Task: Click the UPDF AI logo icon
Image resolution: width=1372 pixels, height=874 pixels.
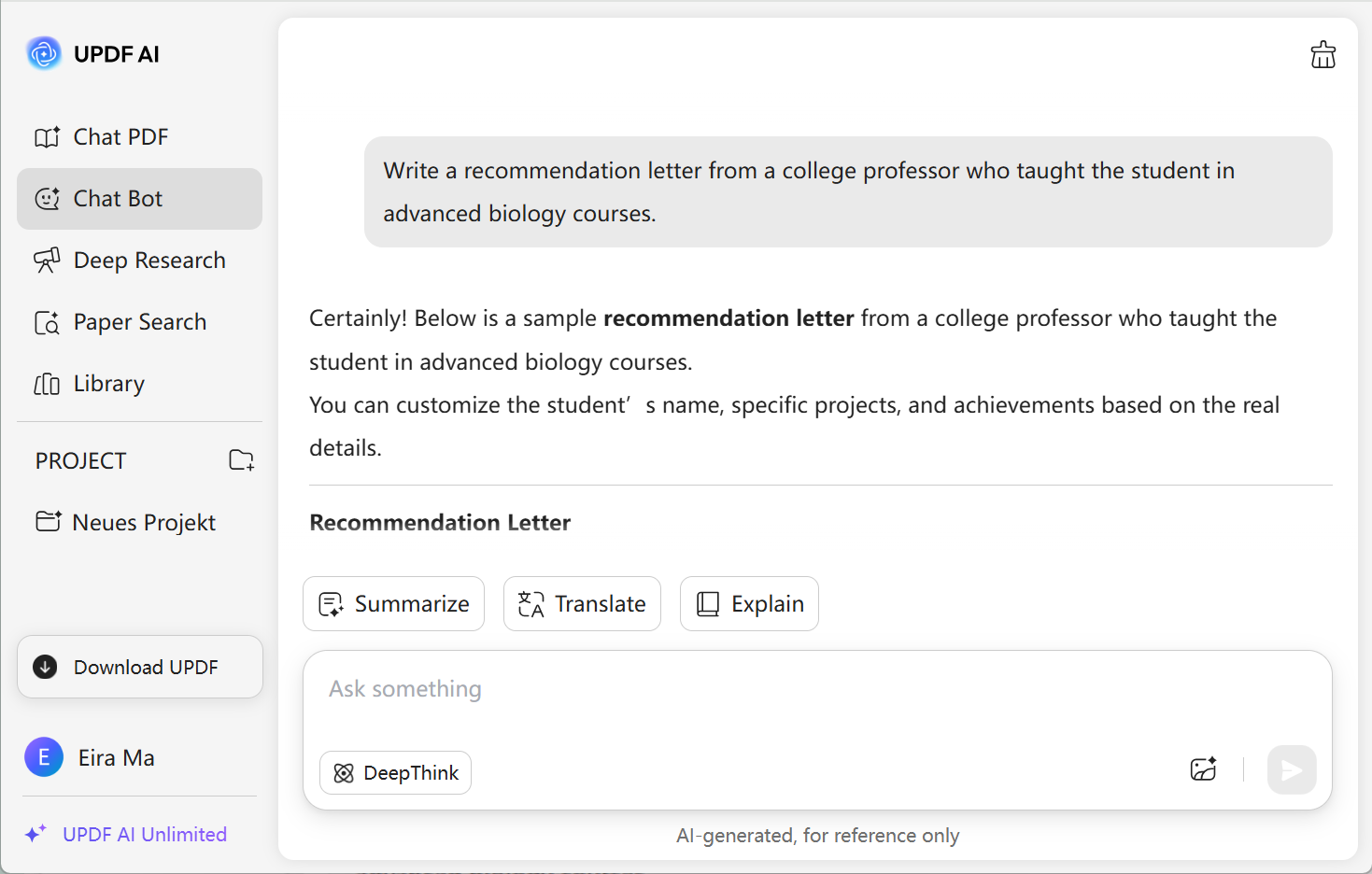Action: [44, 54]
